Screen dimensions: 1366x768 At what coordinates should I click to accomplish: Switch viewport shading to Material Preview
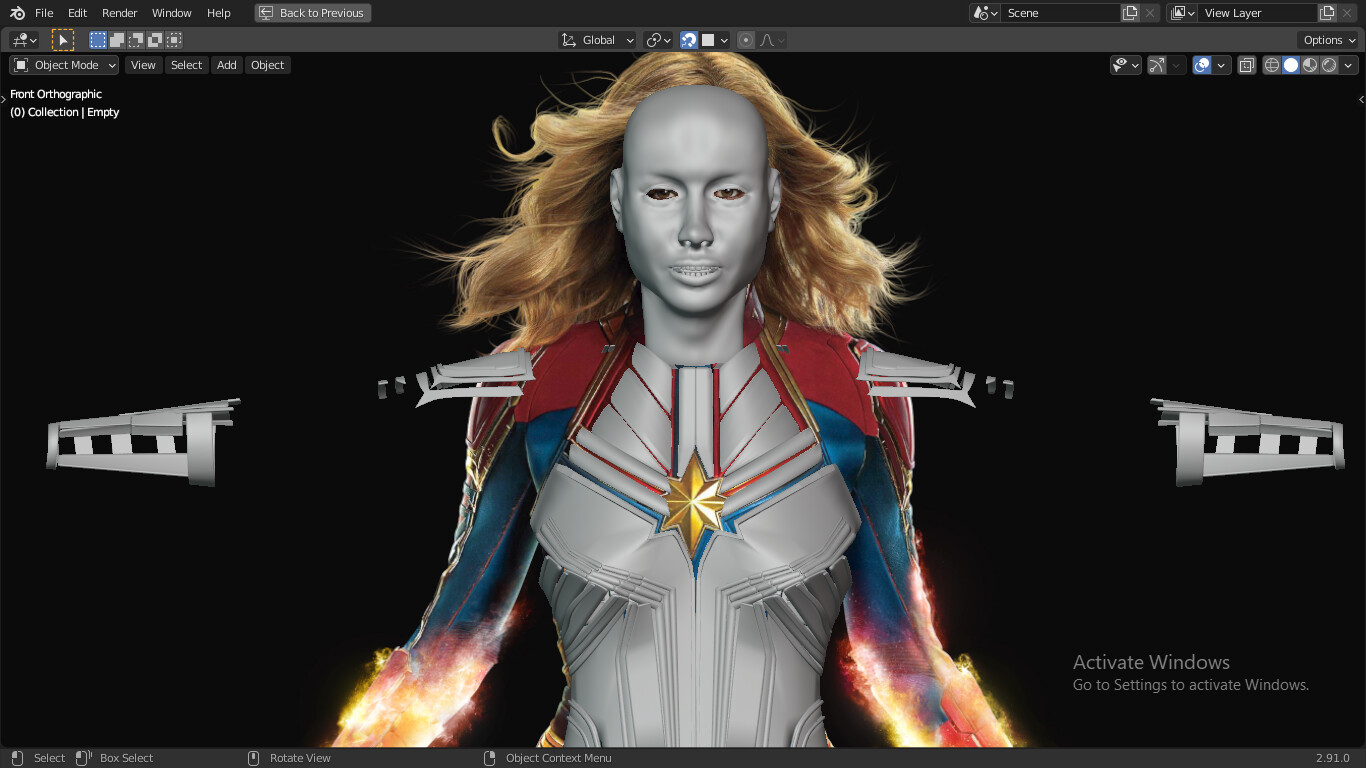pyautogui.click(x=1308, y=64)
